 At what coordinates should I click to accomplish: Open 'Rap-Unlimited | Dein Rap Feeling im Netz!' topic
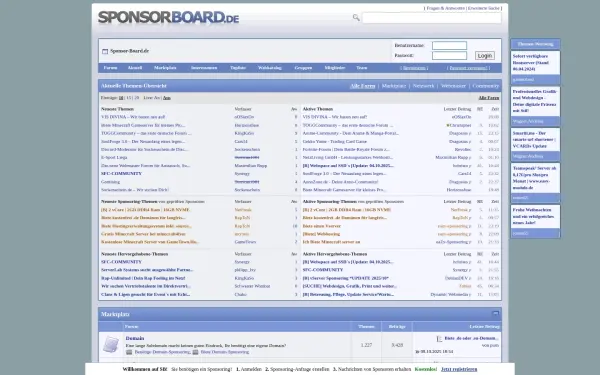coord(143,278)
